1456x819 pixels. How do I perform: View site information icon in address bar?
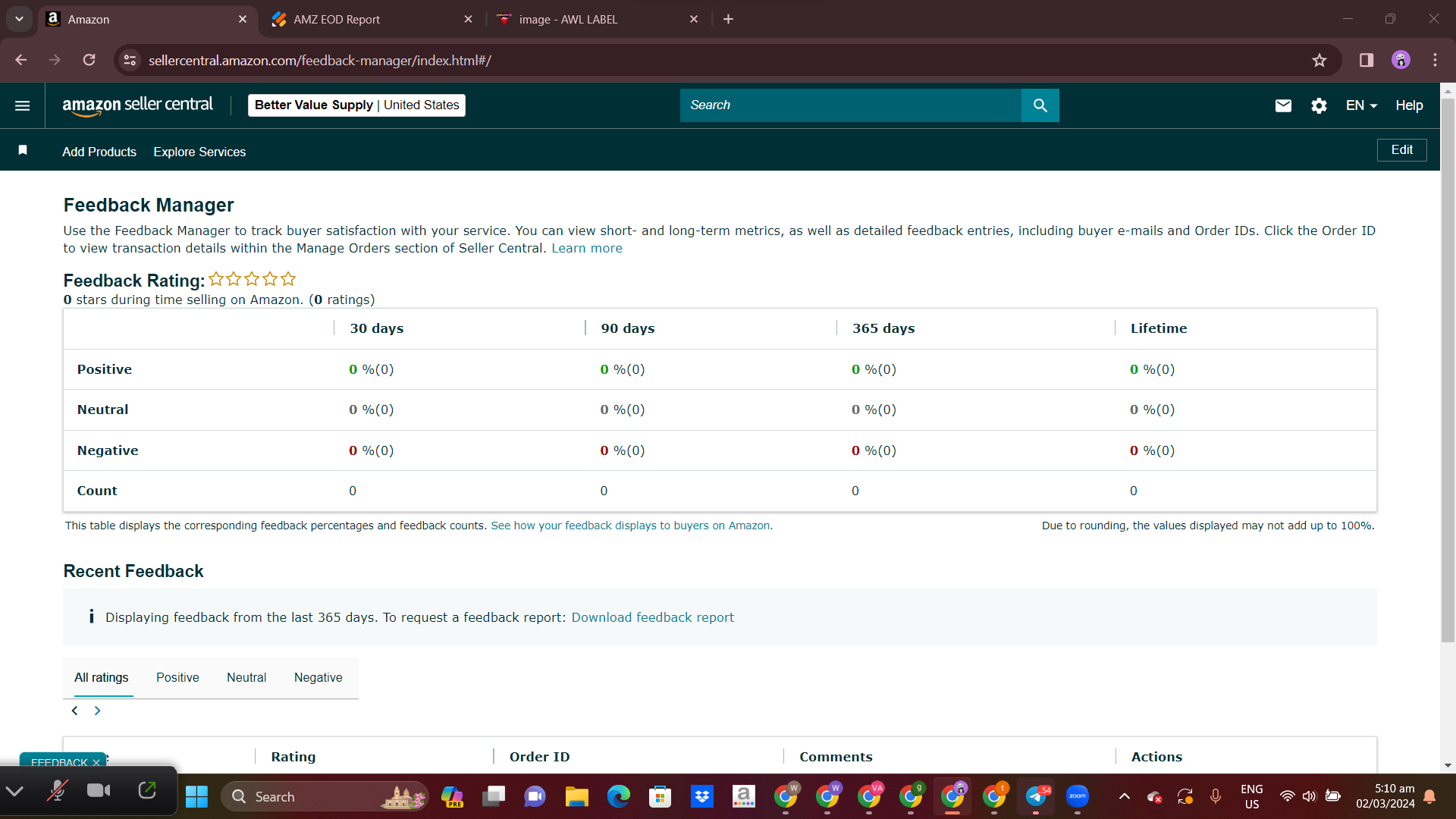[130, 60]
